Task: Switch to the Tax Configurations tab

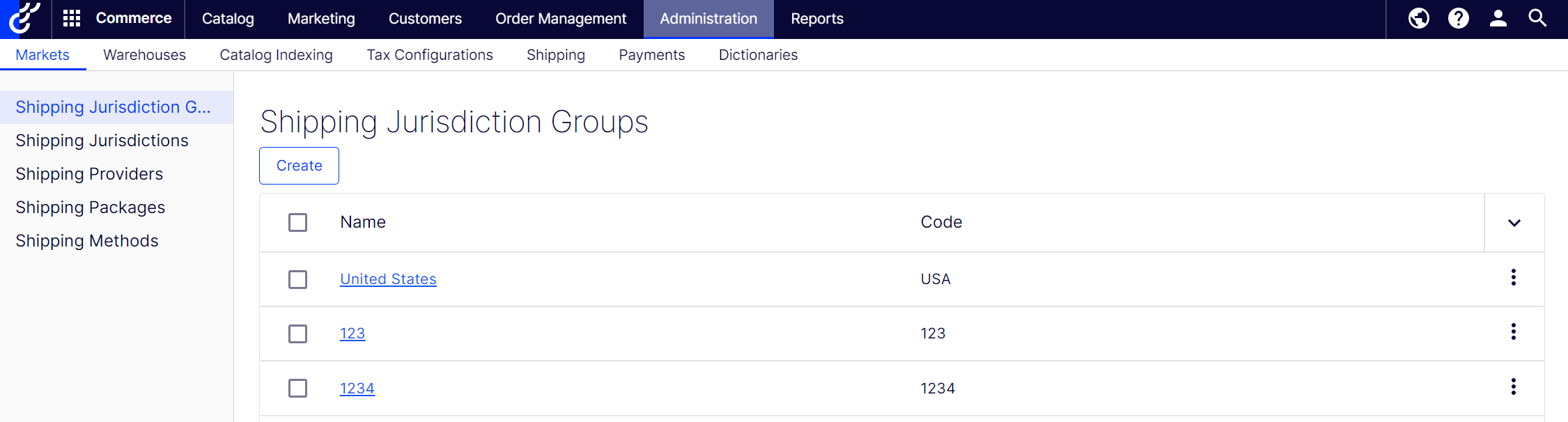Action: point(430,55)
